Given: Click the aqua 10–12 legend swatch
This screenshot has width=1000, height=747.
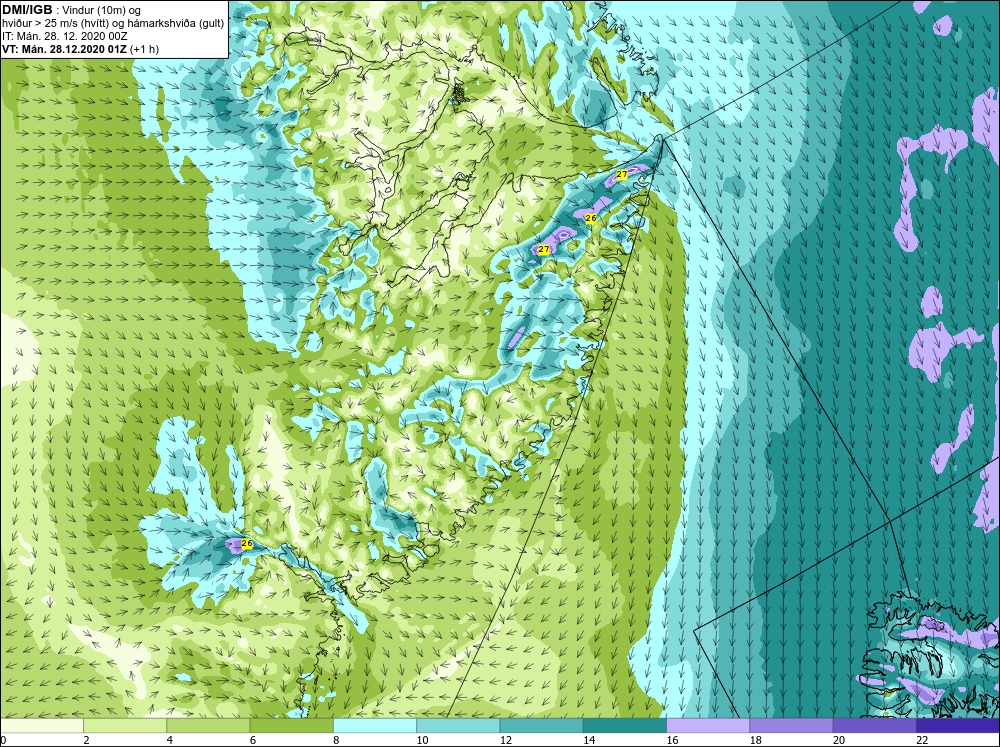Looking at the screenshot, I should click(458, 726).
